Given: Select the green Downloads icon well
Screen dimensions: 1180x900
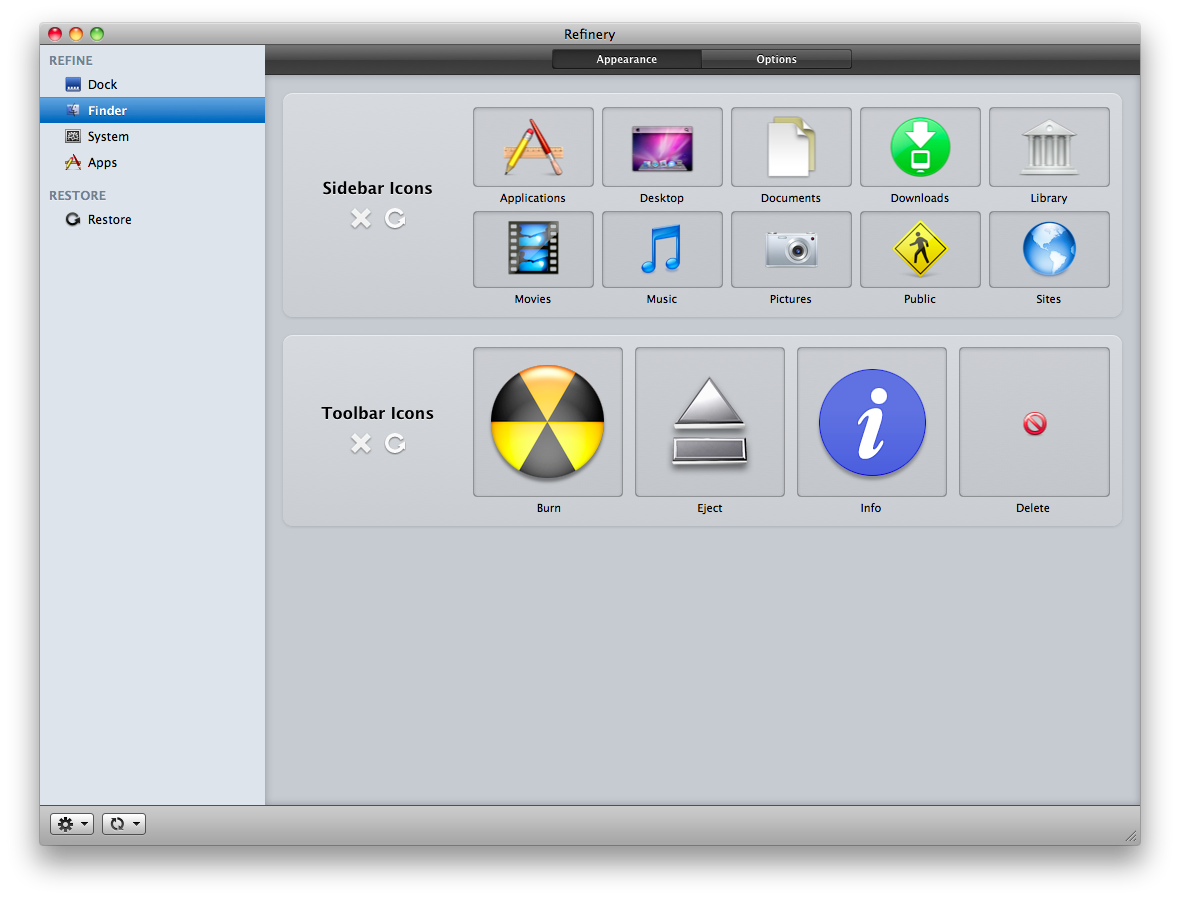Looking at the screenshot, I should 920,147.
